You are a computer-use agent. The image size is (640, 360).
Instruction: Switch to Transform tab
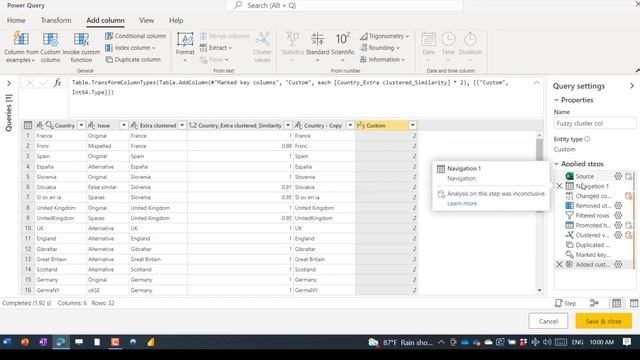(x=56, y=20)
